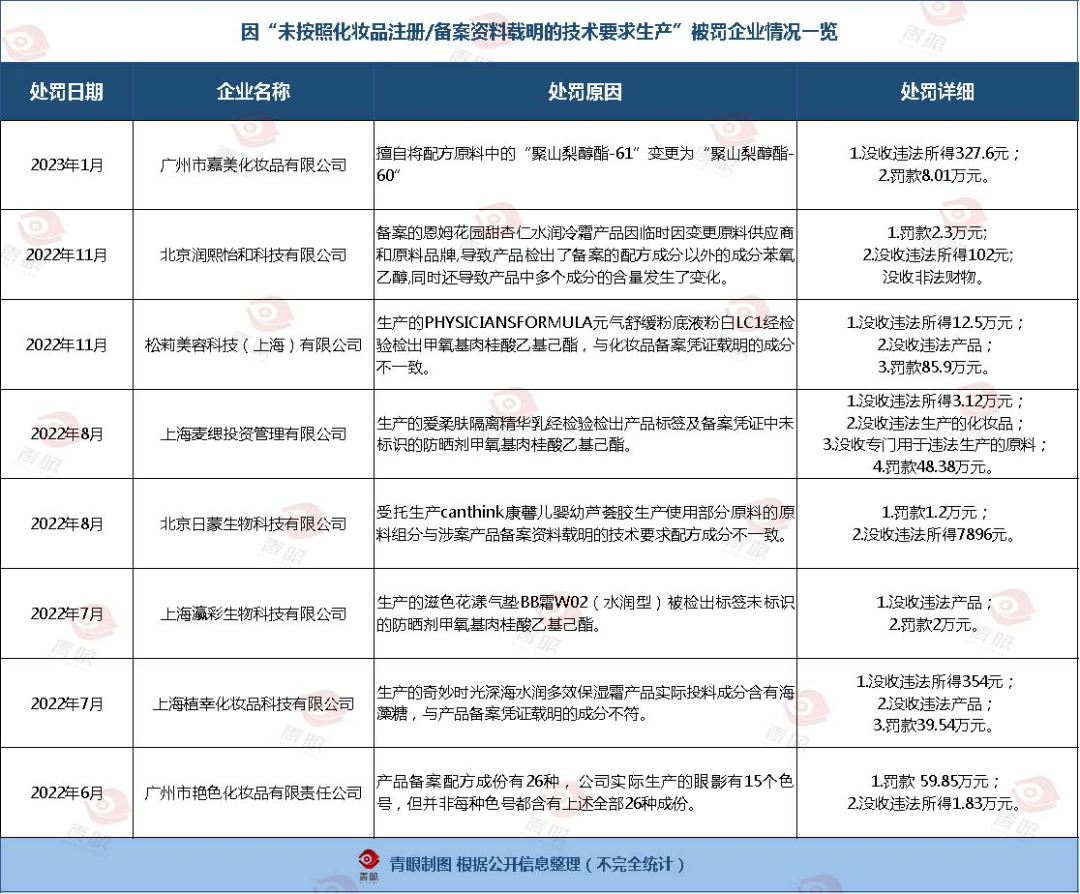Click company name 北京润熙怡和科技有限公司

click(253, 255)
